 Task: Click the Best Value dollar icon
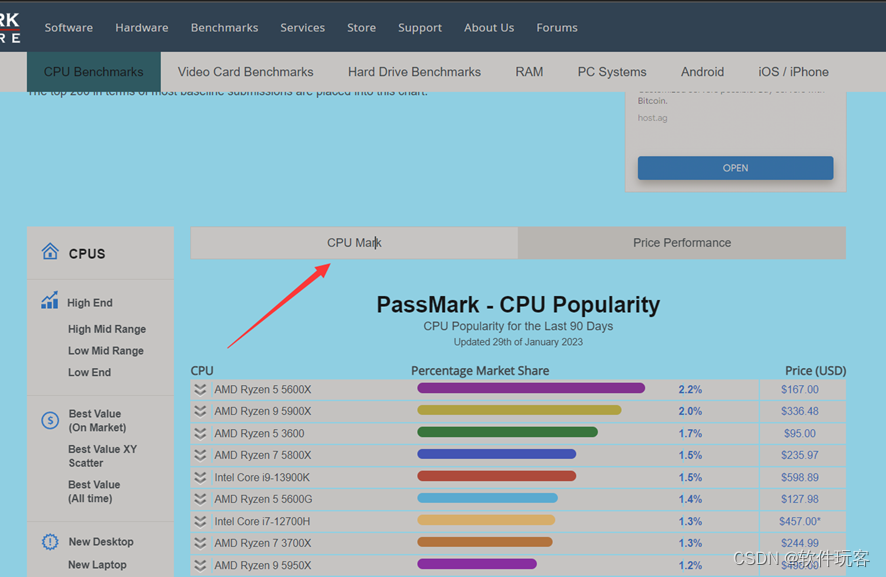click(x=50, y=420)
